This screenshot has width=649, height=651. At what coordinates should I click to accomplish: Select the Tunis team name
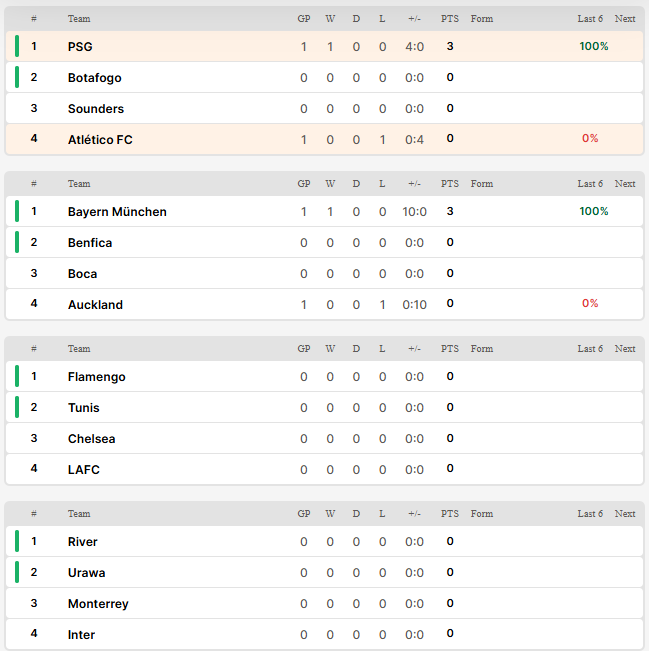click(x=84, y=408)
